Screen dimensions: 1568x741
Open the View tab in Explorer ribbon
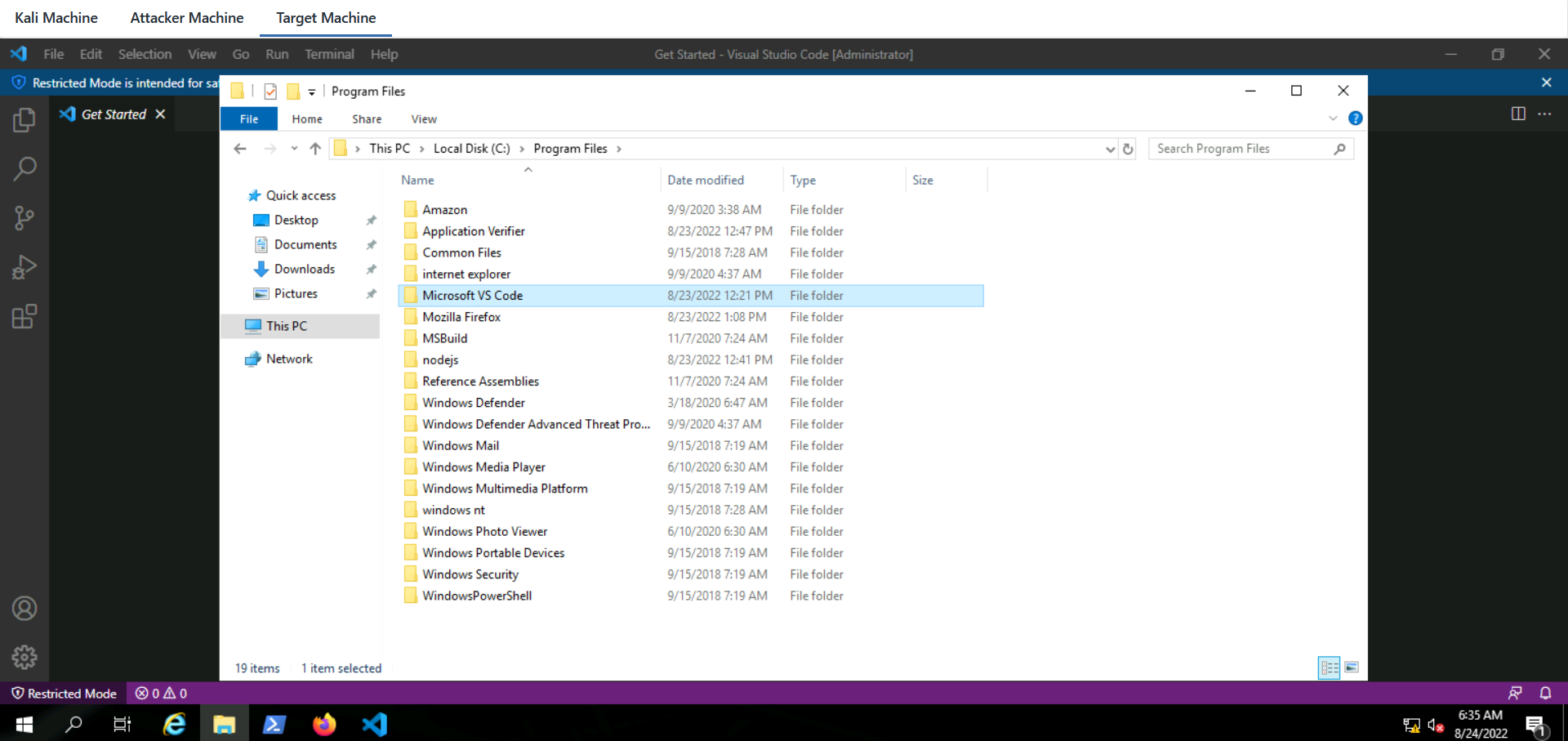point(424,119)
